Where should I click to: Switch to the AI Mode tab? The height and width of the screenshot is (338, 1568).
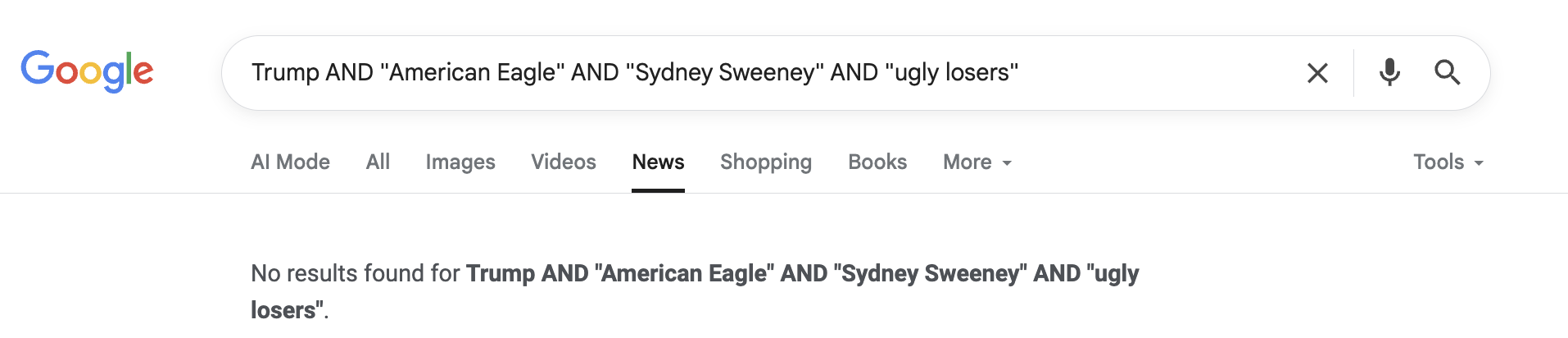[290, 162]
